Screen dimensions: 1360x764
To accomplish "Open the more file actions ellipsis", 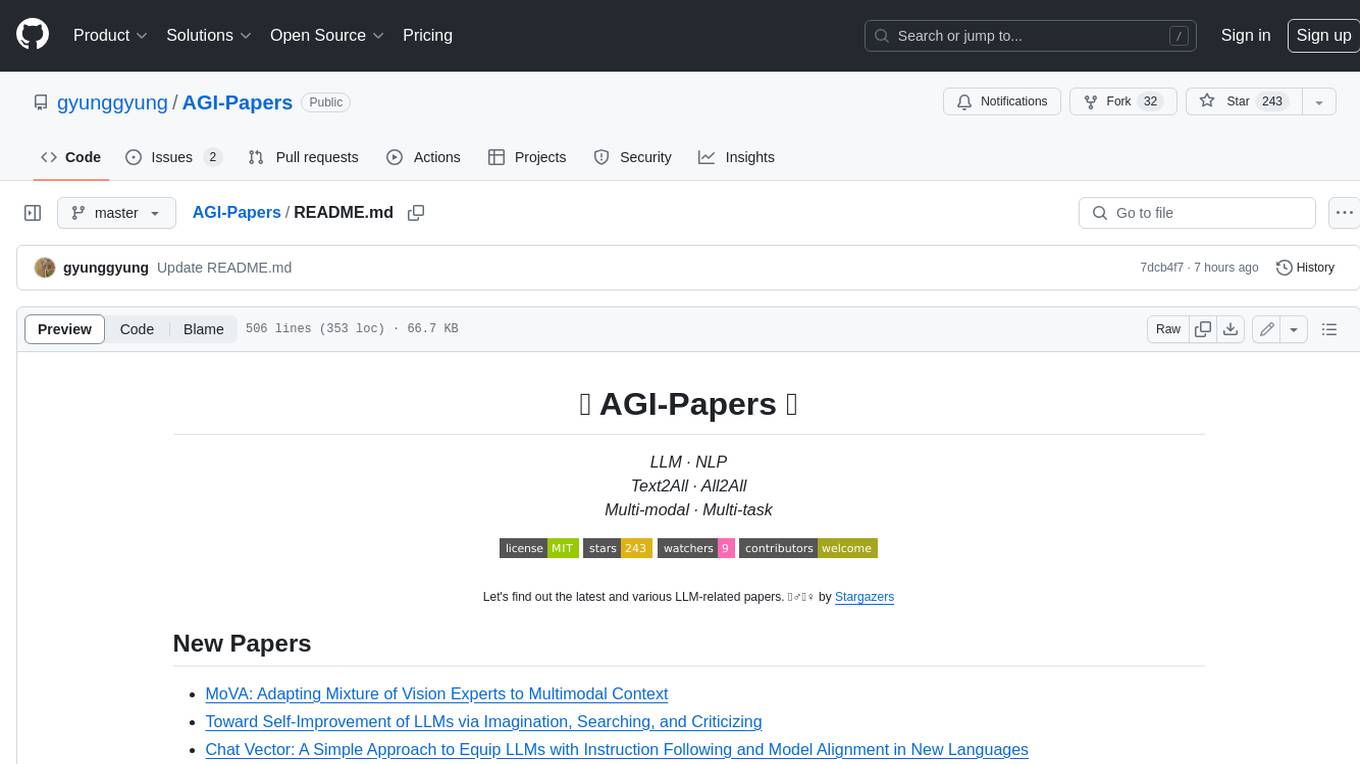I will (1344, 213).
